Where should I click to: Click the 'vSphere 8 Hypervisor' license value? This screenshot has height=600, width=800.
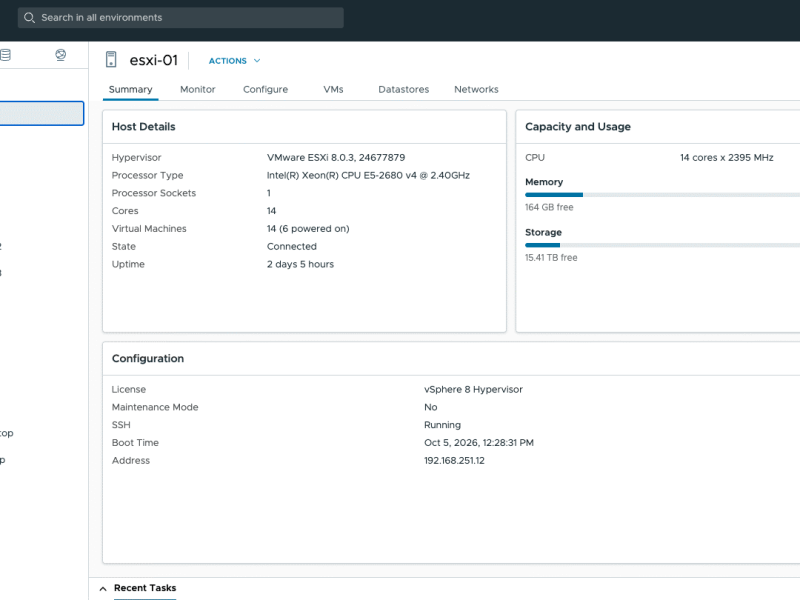pyautogui.click(x=473, y=389)
